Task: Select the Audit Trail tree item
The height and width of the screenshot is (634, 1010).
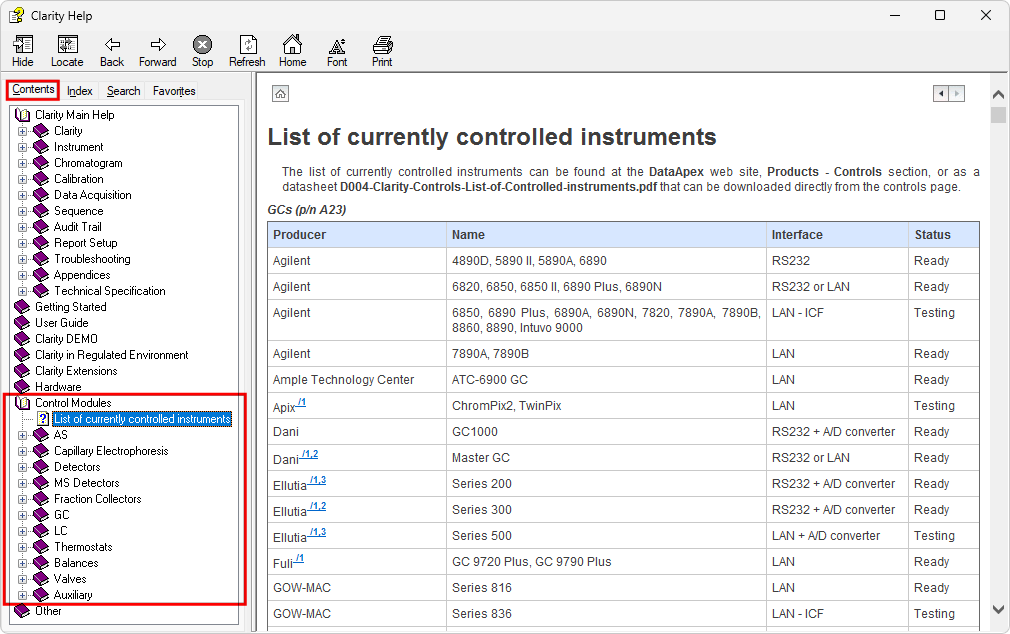Action: point(78,227)
